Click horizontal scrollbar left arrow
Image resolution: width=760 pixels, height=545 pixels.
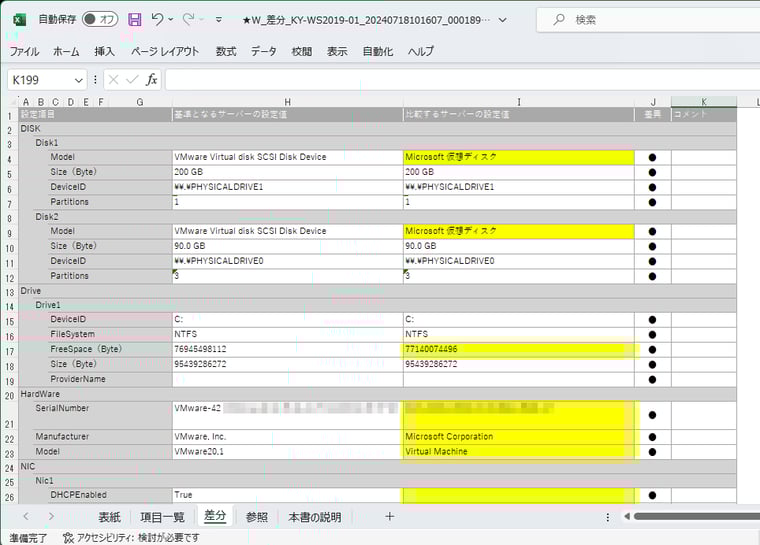(627, 516)
